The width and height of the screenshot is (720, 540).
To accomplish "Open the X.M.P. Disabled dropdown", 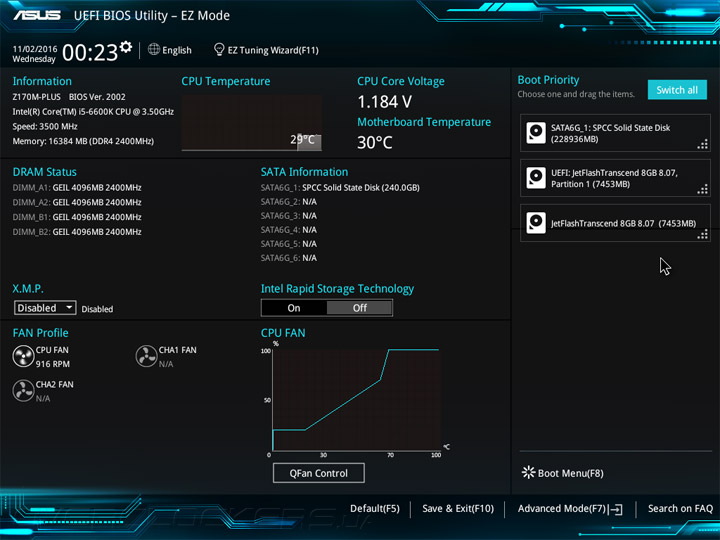I will 45,308.
